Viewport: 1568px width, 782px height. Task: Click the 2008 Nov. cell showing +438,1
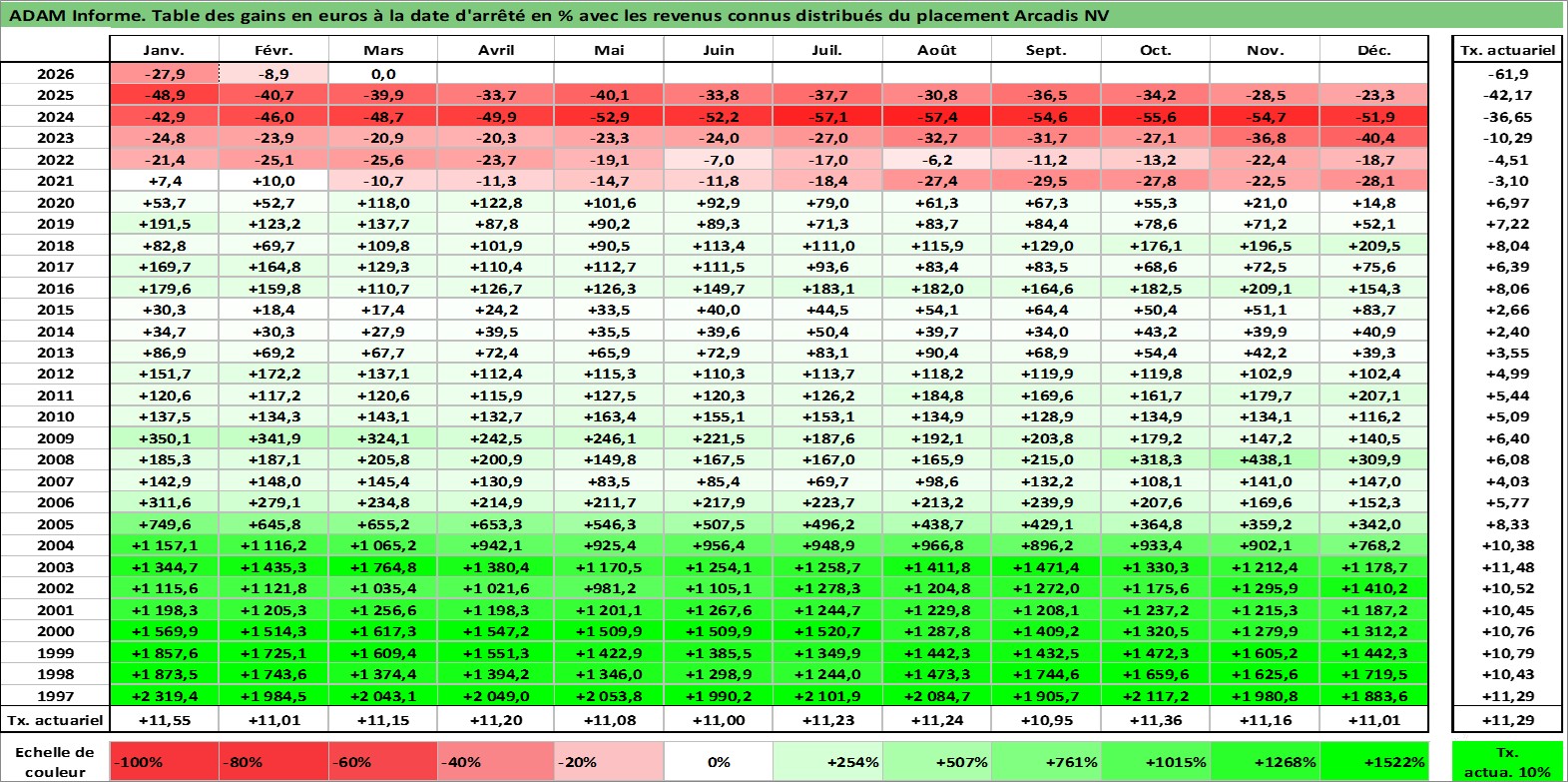(x=1266, y=459)
